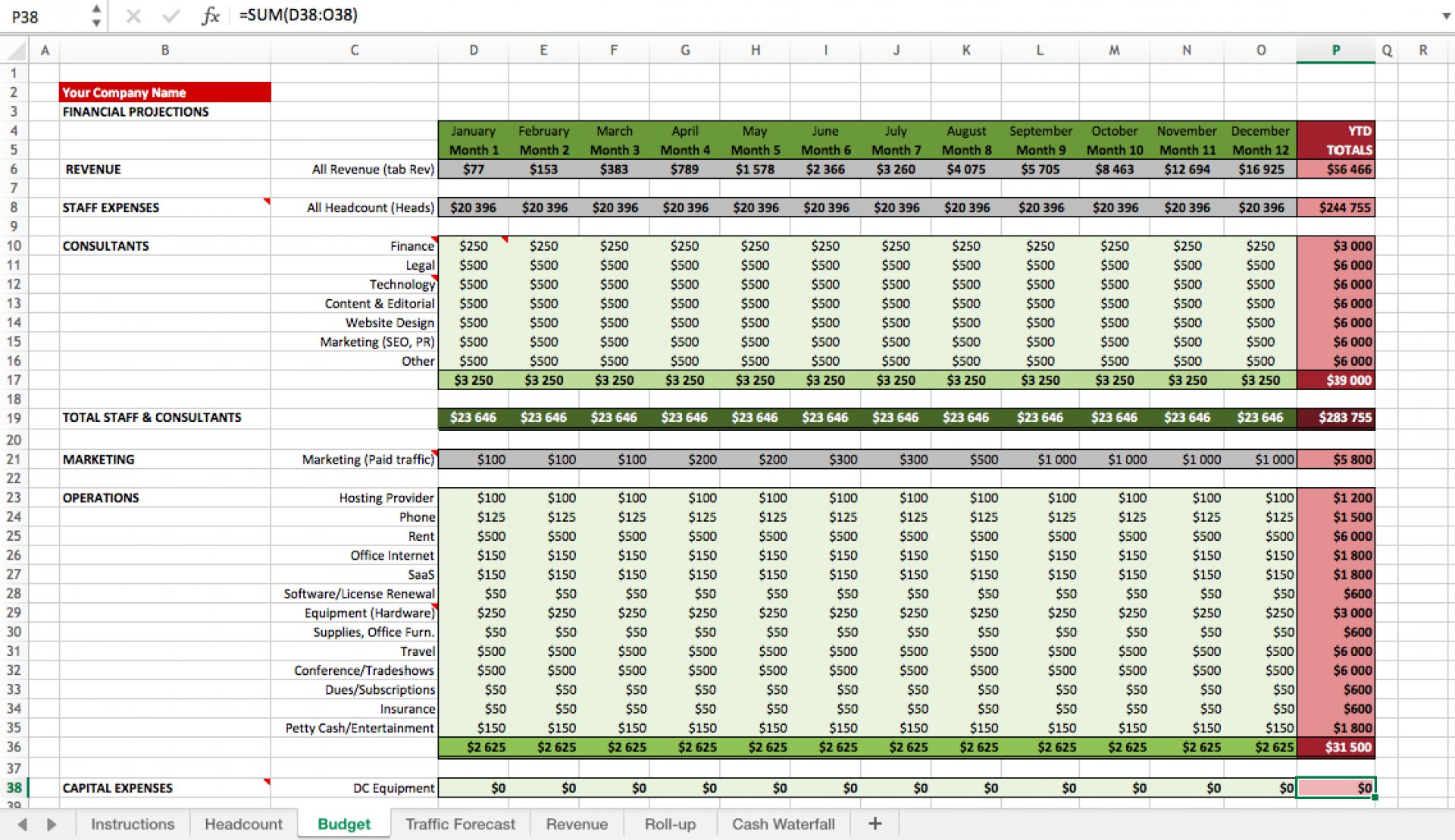Click the Name Box stepper arrows
The height and width of the screenshot is (840, 1455).
(x=96, y=16)
